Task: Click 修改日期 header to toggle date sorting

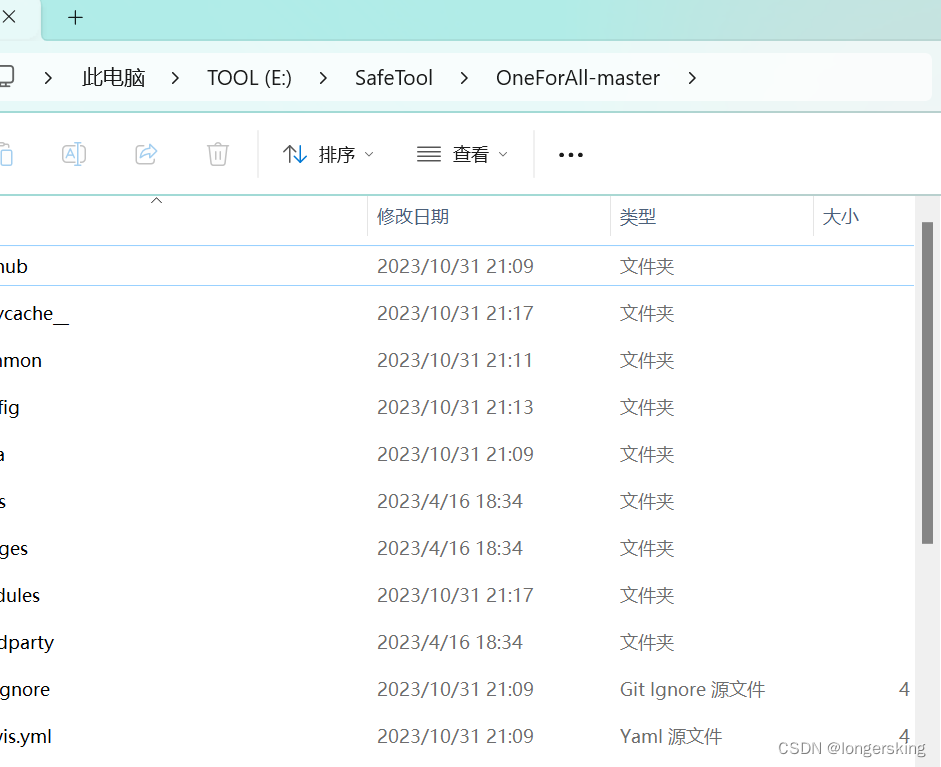Action: pyautogui.click(x=412, y=216)
